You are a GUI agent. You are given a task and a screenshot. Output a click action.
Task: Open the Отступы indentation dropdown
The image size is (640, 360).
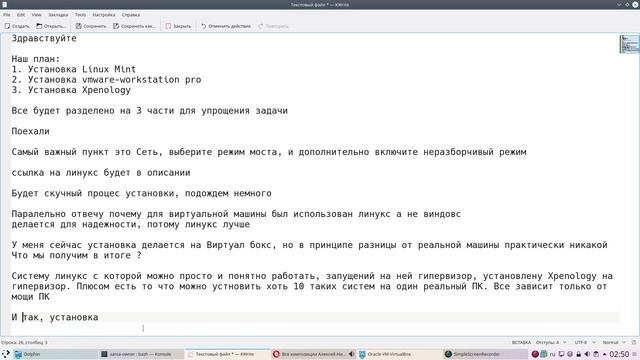point(551,342)
